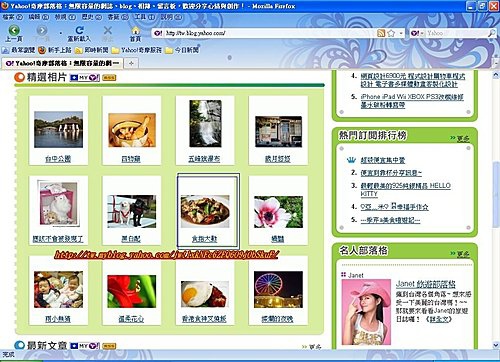Screen dimensions: 500x362
Task: Open the history dropdown next to forward button
Action: (60, 33)
